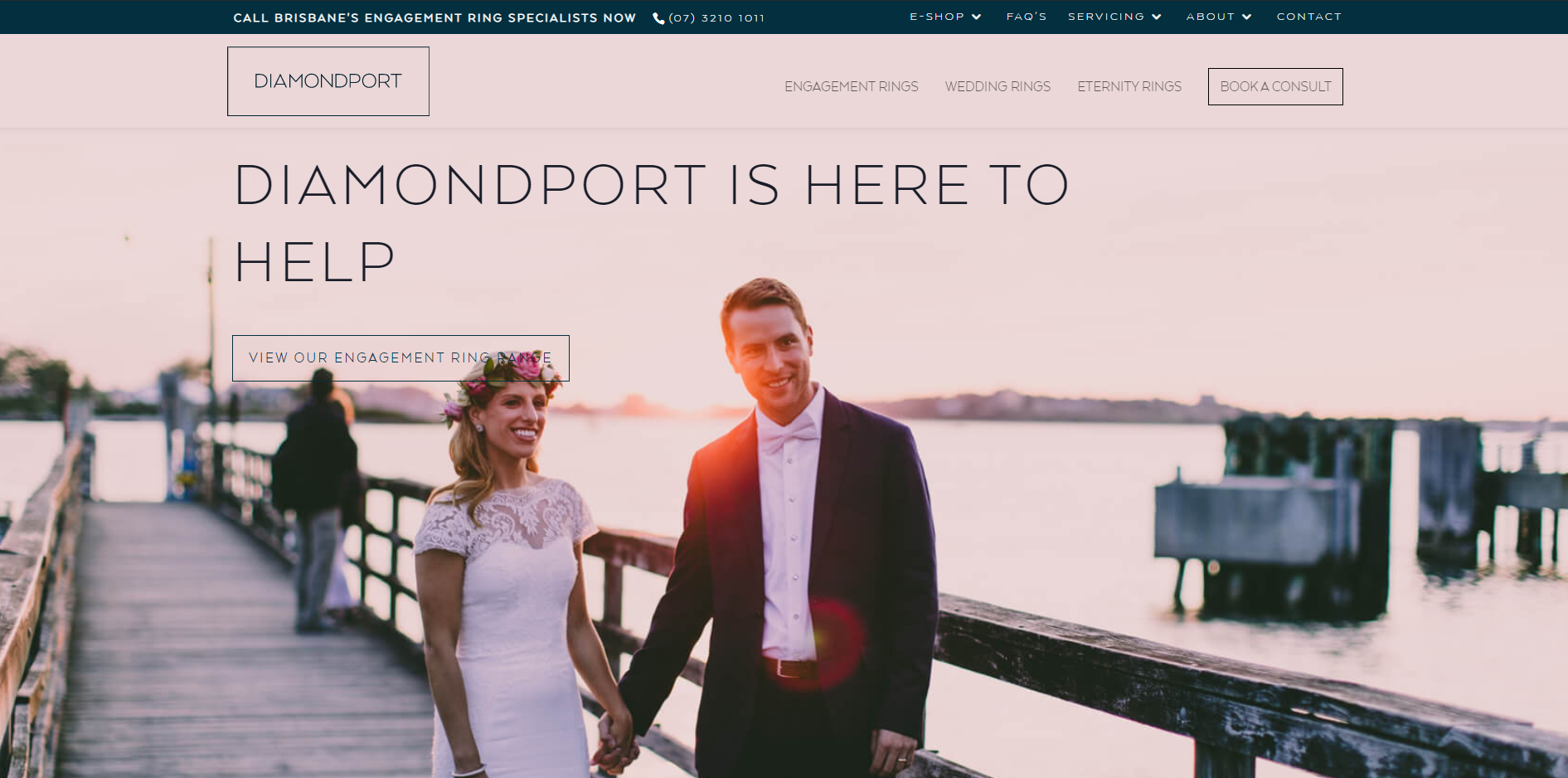Click View Our Engagement Ring Range button
This screenshot has width=1568, height=778.
pyautogui.click(x=400, y=358)
